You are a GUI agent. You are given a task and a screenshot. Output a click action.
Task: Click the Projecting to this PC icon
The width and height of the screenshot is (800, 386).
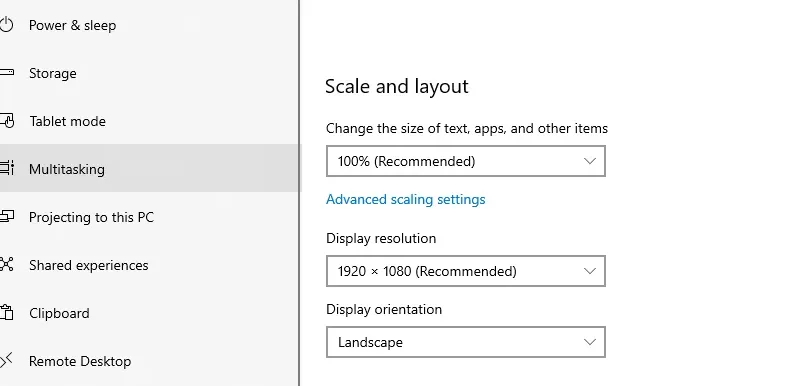point(7,217)
